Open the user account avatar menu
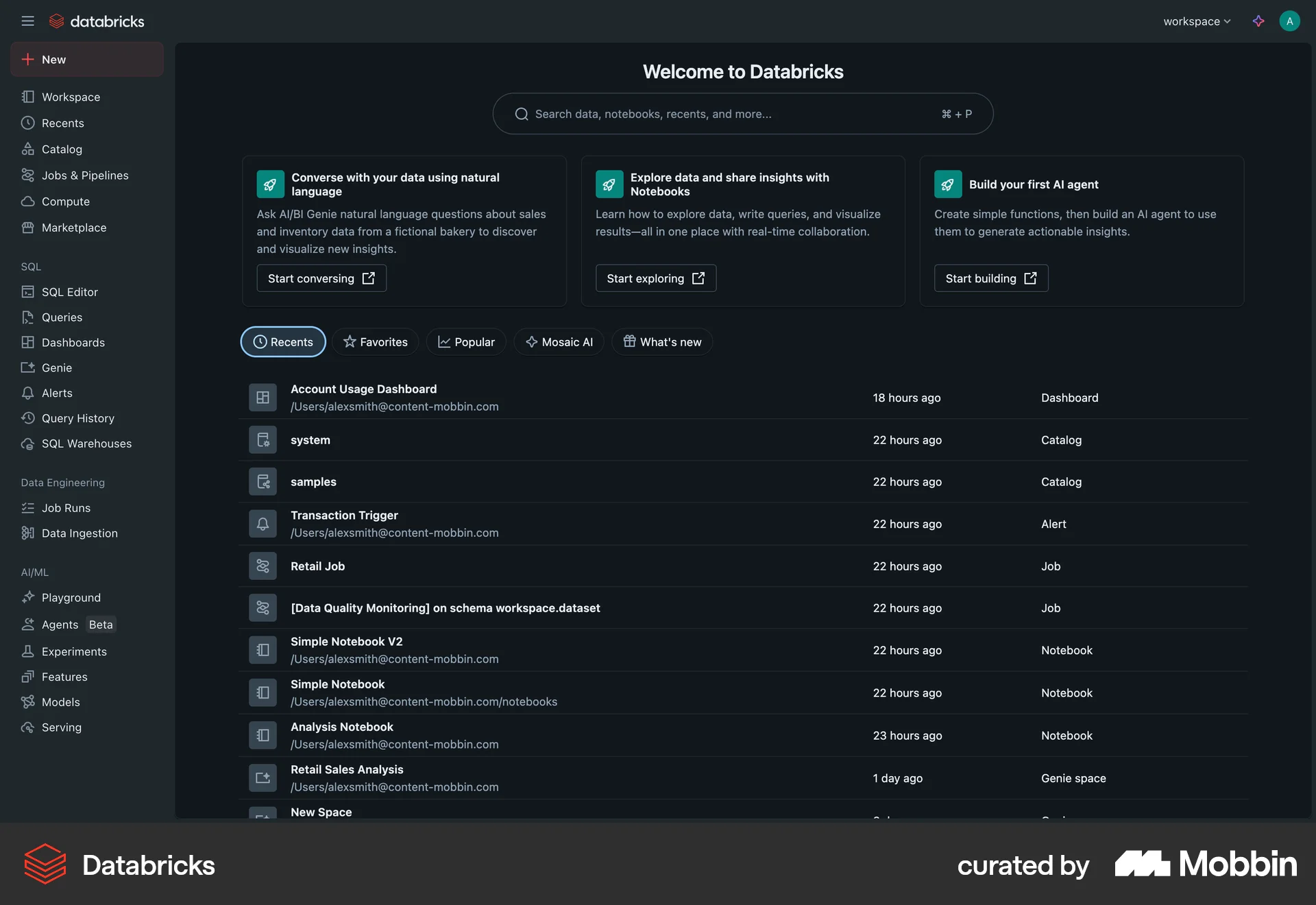Viewport: 1316px width, 905px height. pyautogui.click(x=1290, y=21)
